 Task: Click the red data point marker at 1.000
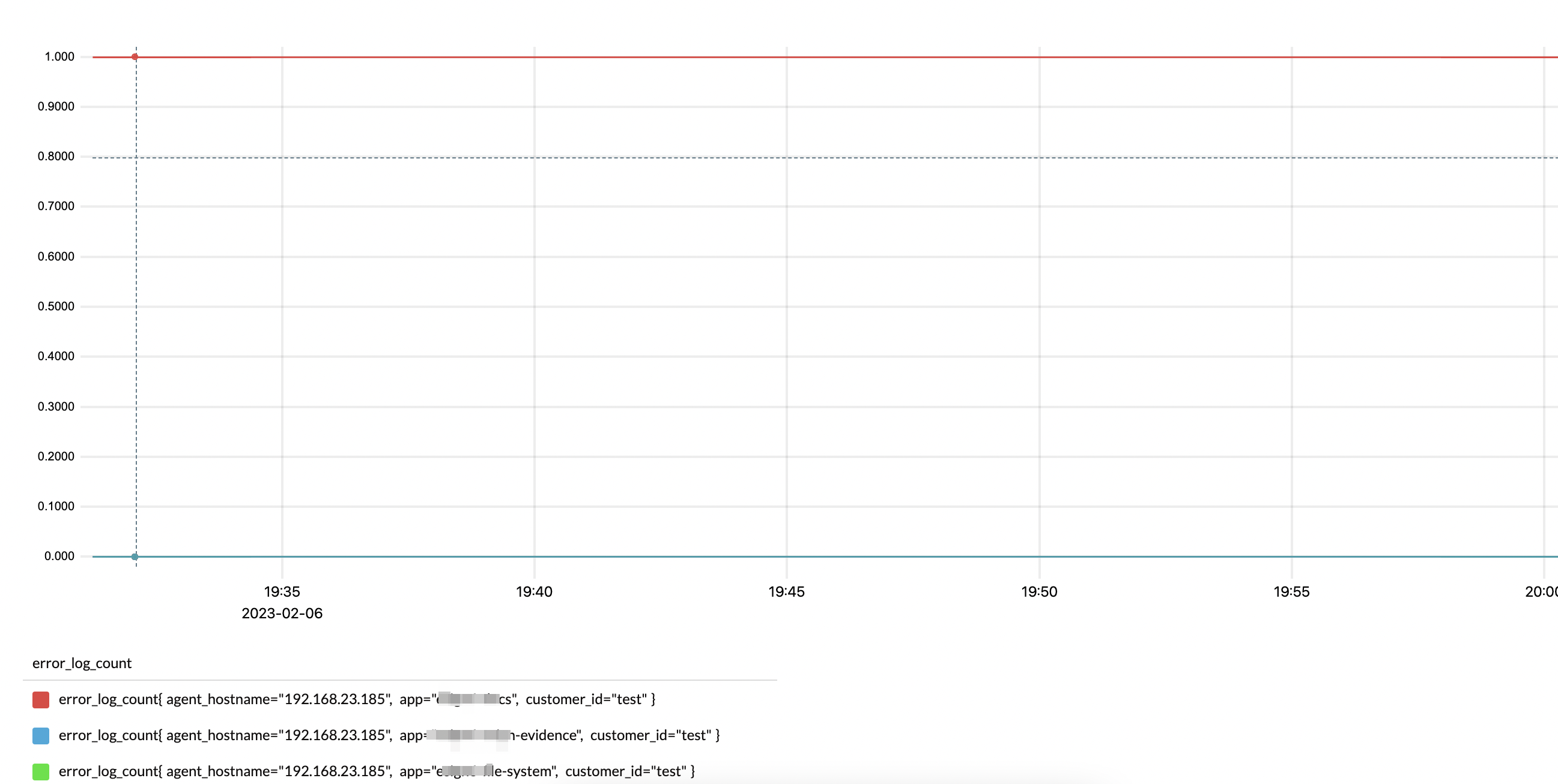135,56
